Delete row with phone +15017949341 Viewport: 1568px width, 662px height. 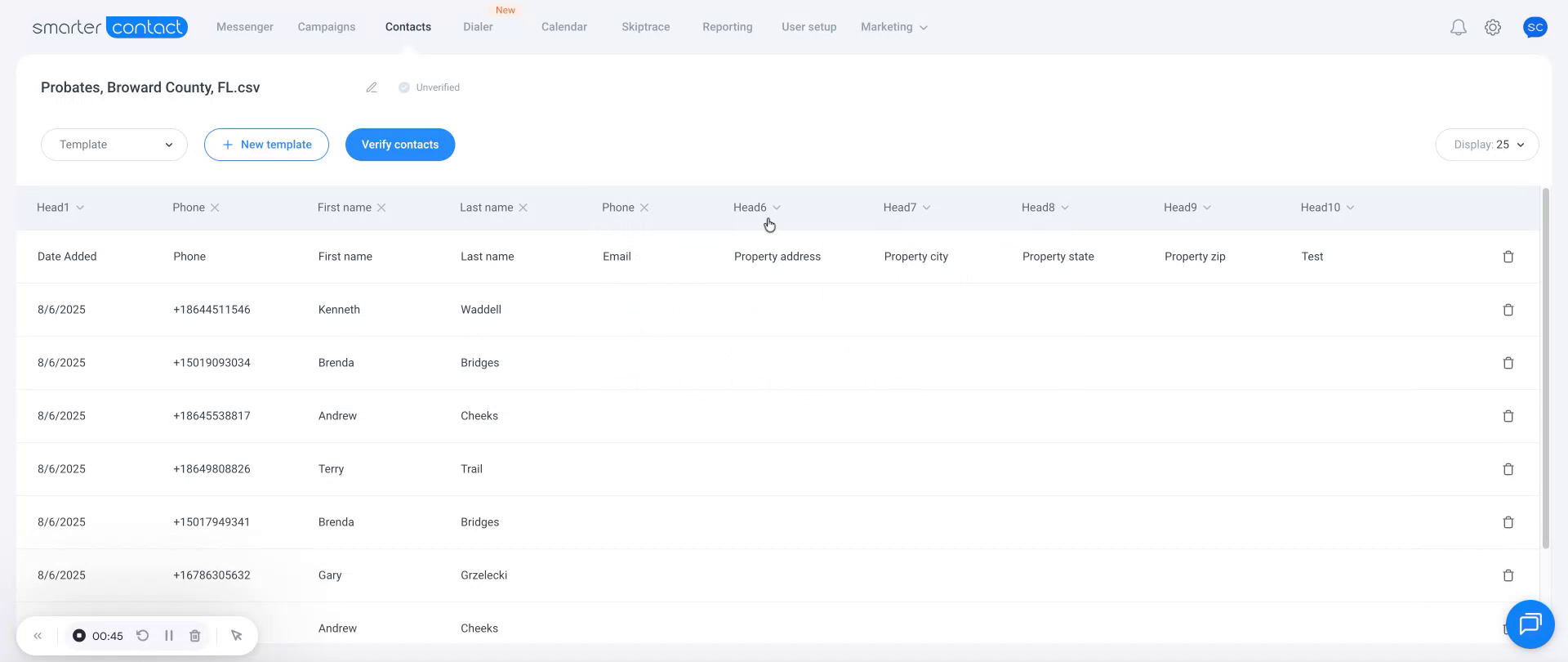[x=1508, y=522]
